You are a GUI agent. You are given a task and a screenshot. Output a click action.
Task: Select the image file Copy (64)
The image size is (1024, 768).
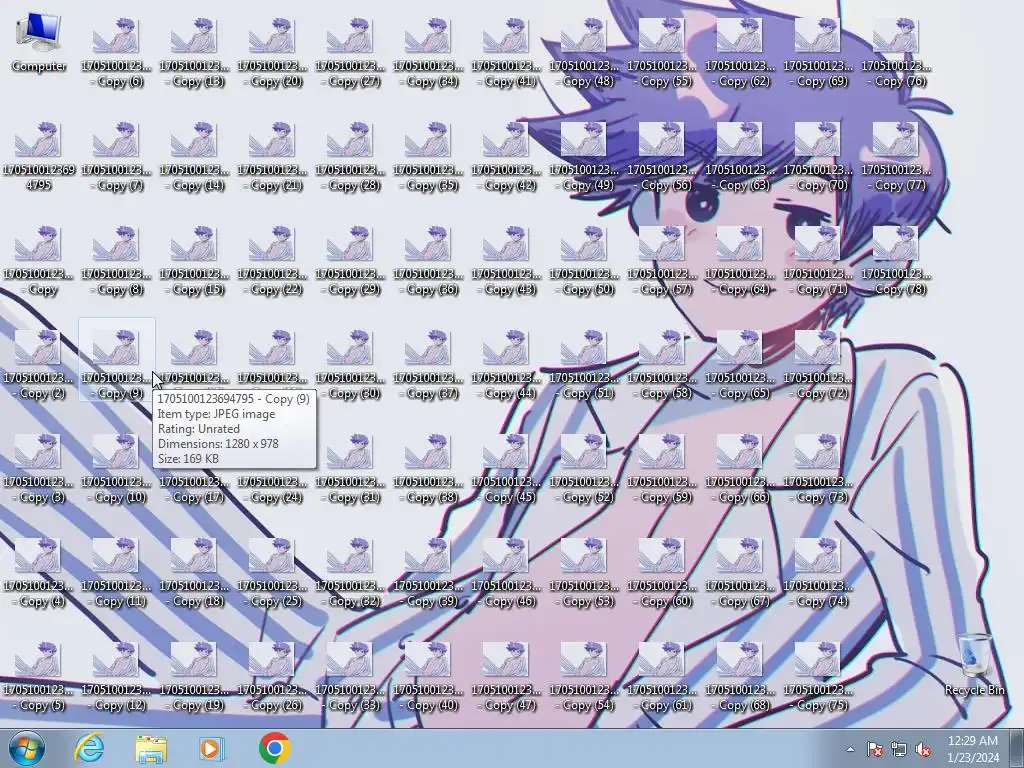(740, 260)
